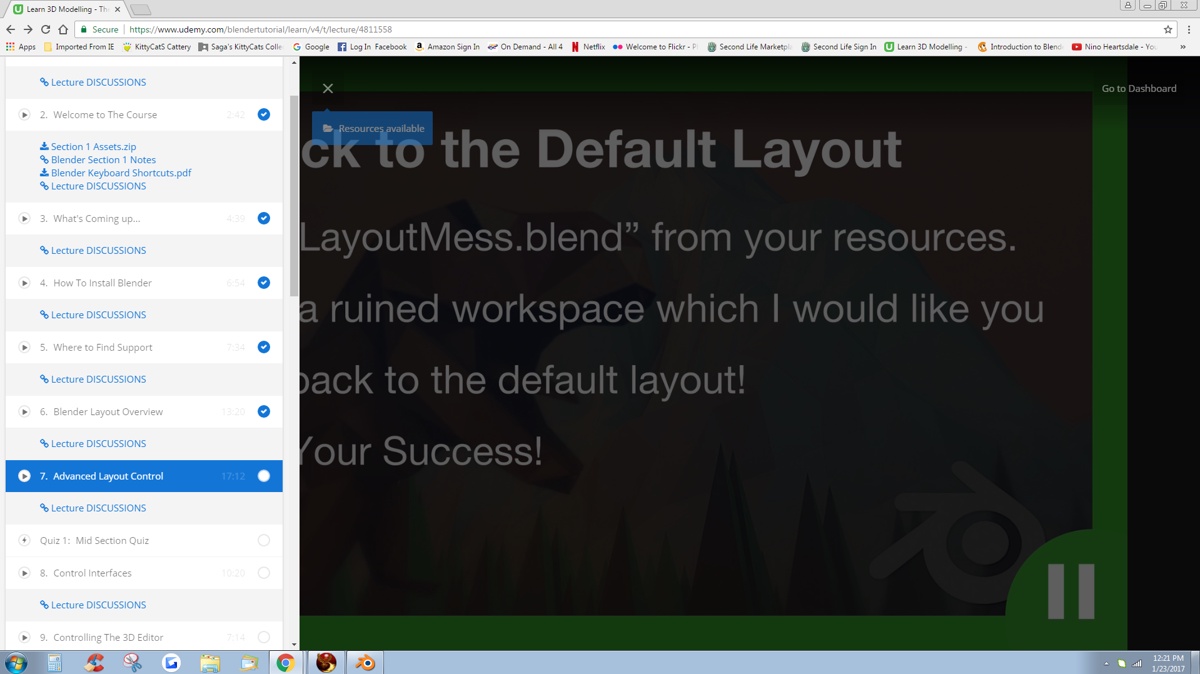Open the Introduction to Blender bookmark
The width and height of the screenshot is (1200, 674).
(1020, 47)
